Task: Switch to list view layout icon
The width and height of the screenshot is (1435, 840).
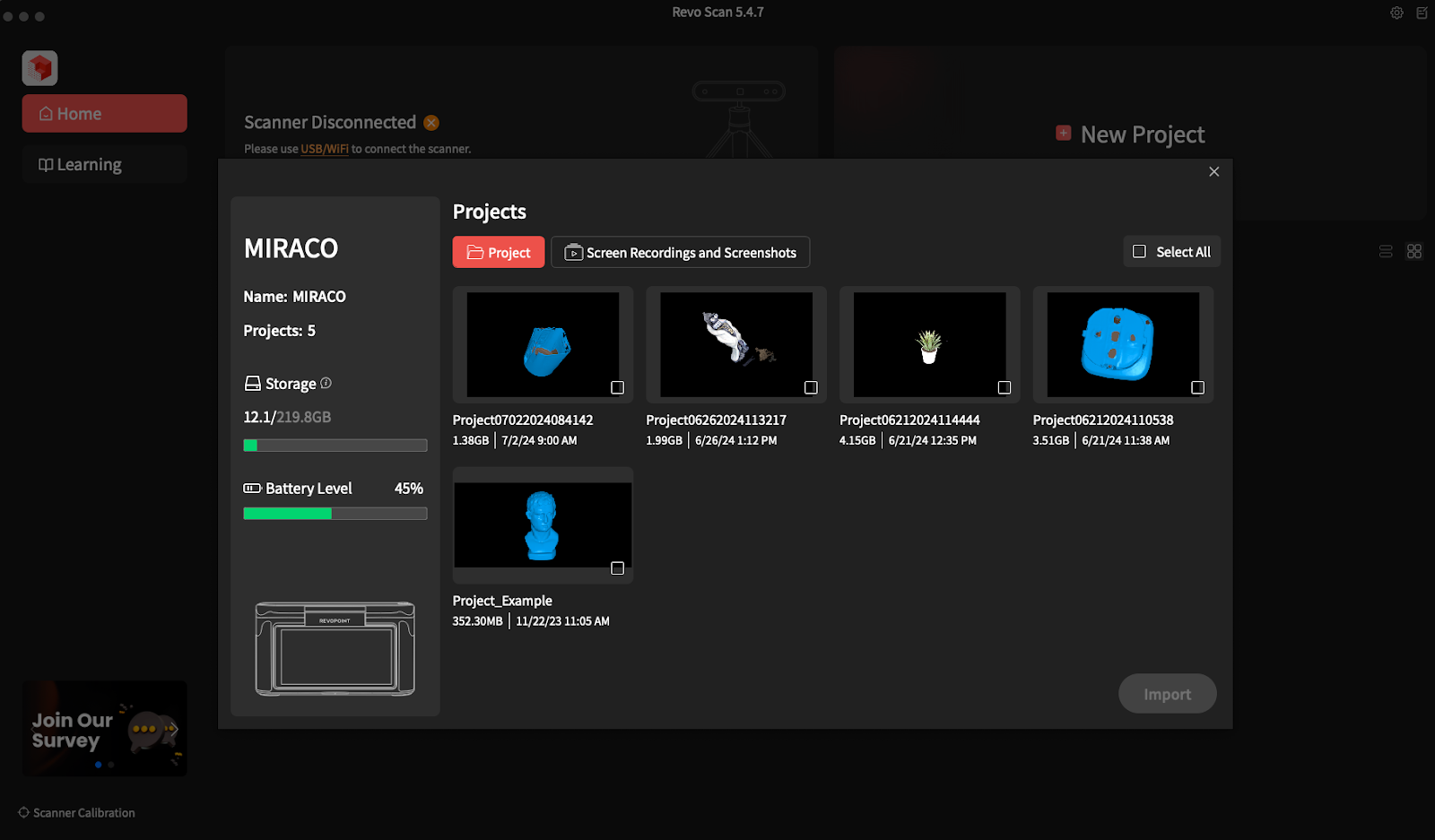Action: click(1386, 252)
